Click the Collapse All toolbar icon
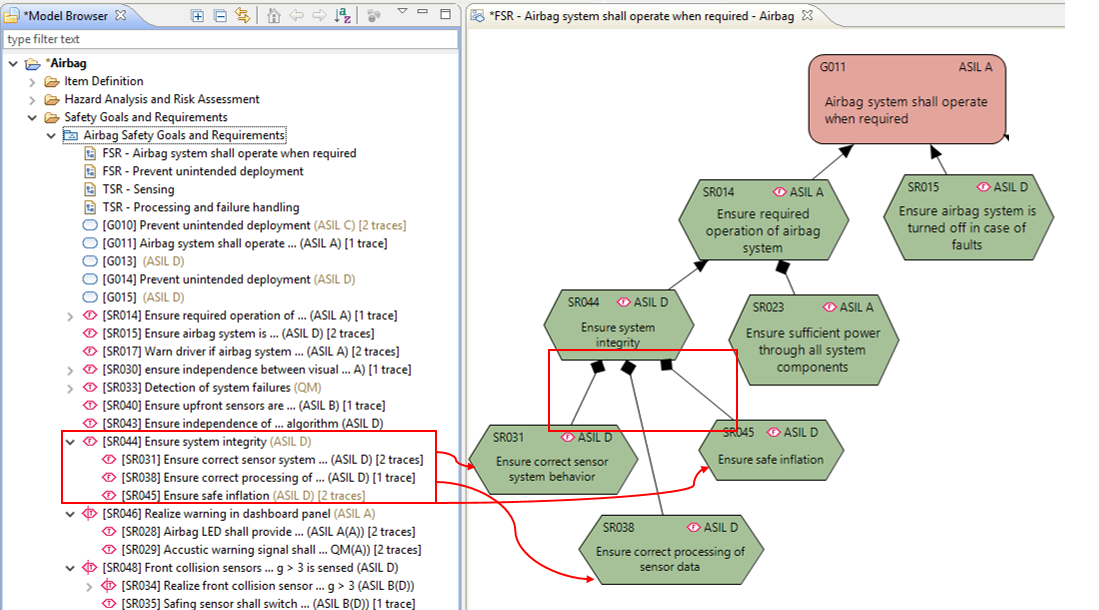Image resolution: width=1099 pixels, height=610 pixels. [219, 16]
